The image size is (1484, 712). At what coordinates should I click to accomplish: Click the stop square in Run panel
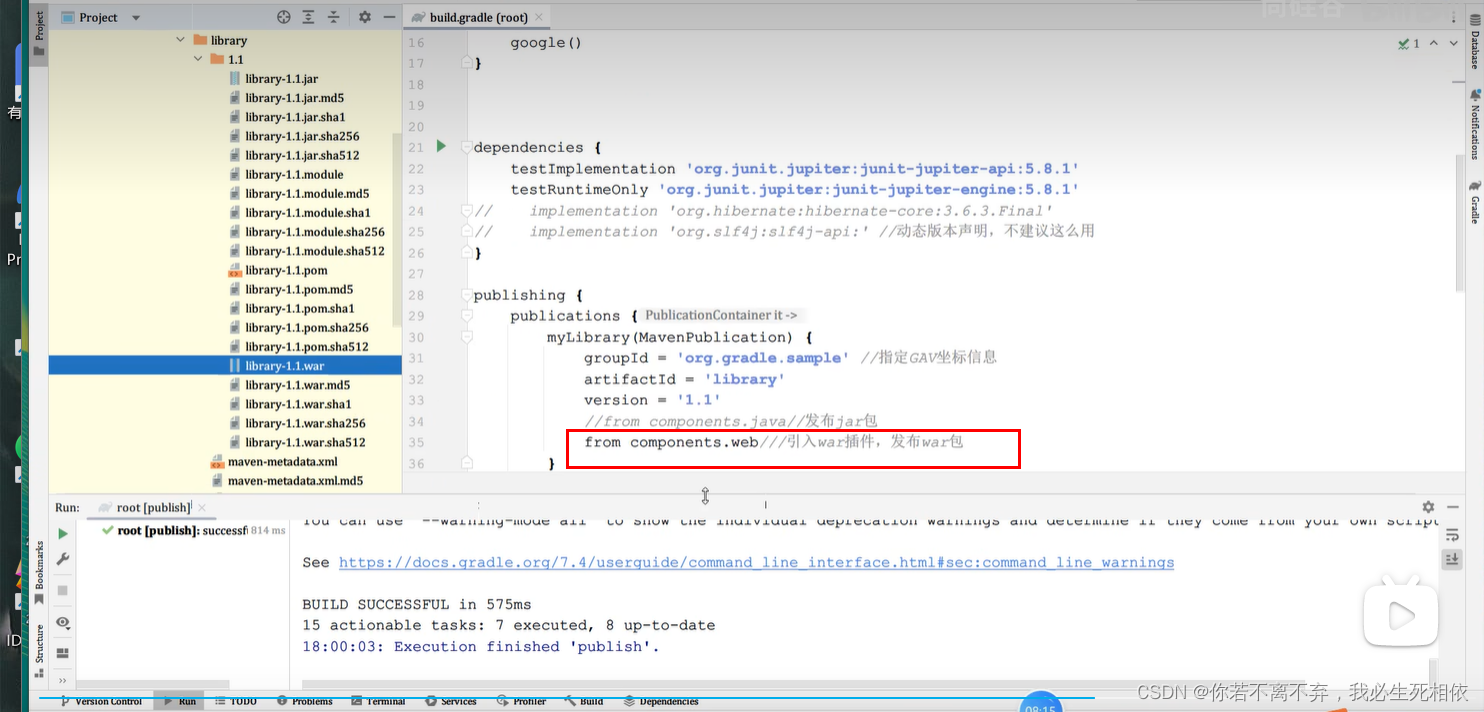coord(62,591)
